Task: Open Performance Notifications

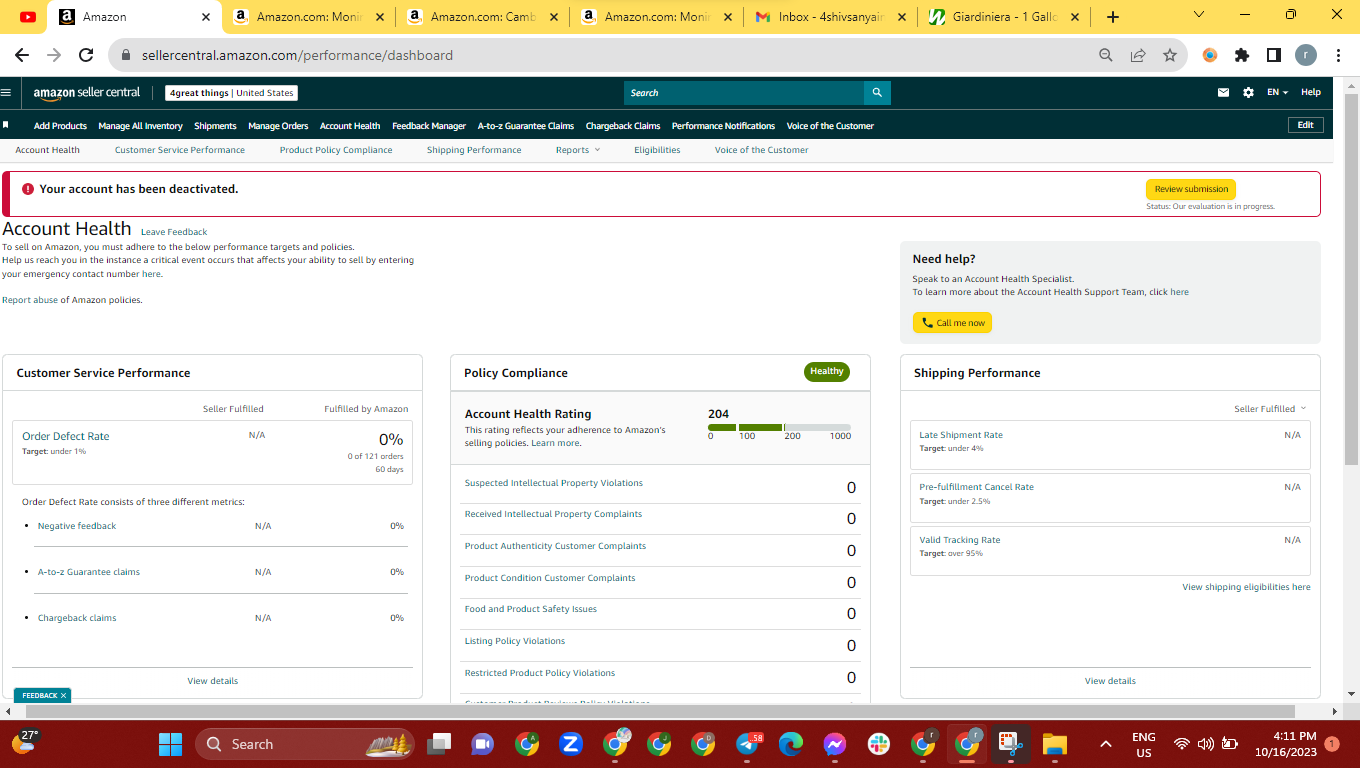Action: tap(723, 126)
